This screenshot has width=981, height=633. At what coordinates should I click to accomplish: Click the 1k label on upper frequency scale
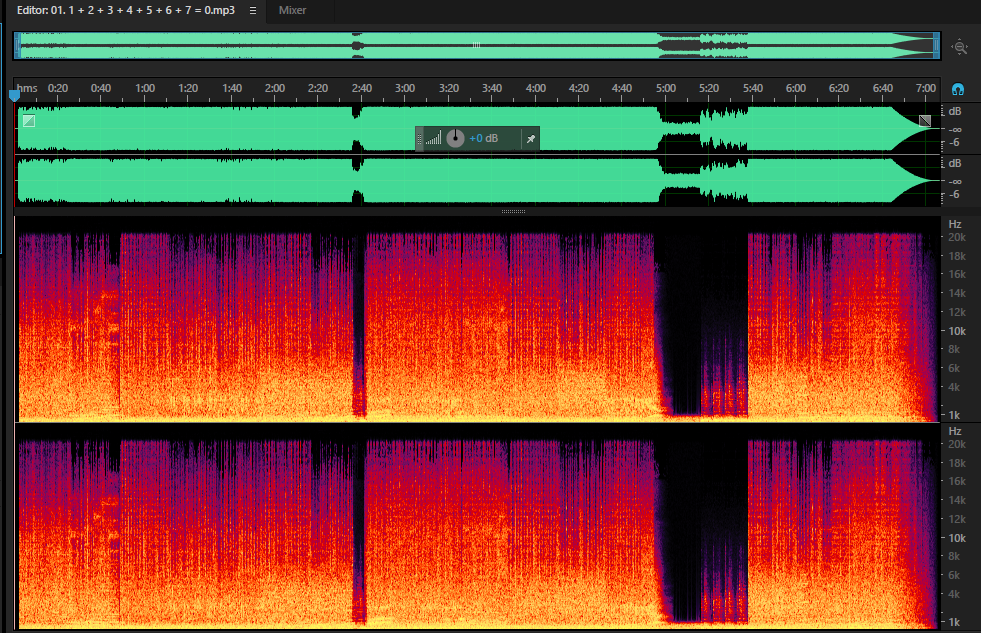click(954, 415)
